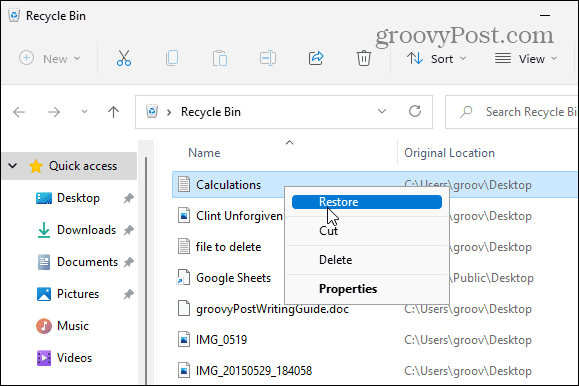Screen dimensions: 579x386
Task: Sort by the Original Location column header
Action: [x=449, y=153]
